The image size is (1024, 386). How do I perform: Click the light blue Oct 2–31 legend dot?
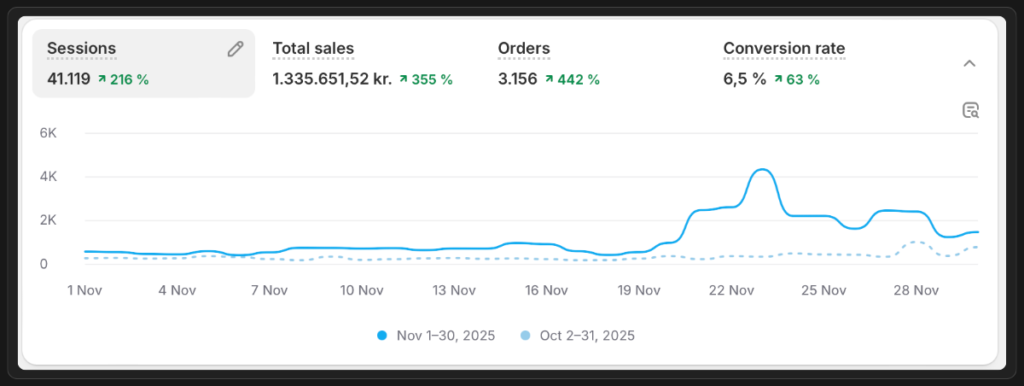click(525, 336)
